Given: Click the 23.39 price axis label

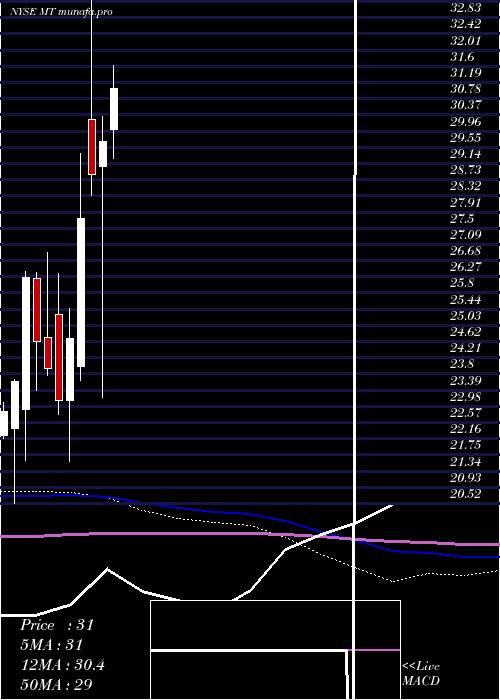Looking at the screenshot, I should pos(466,380).
